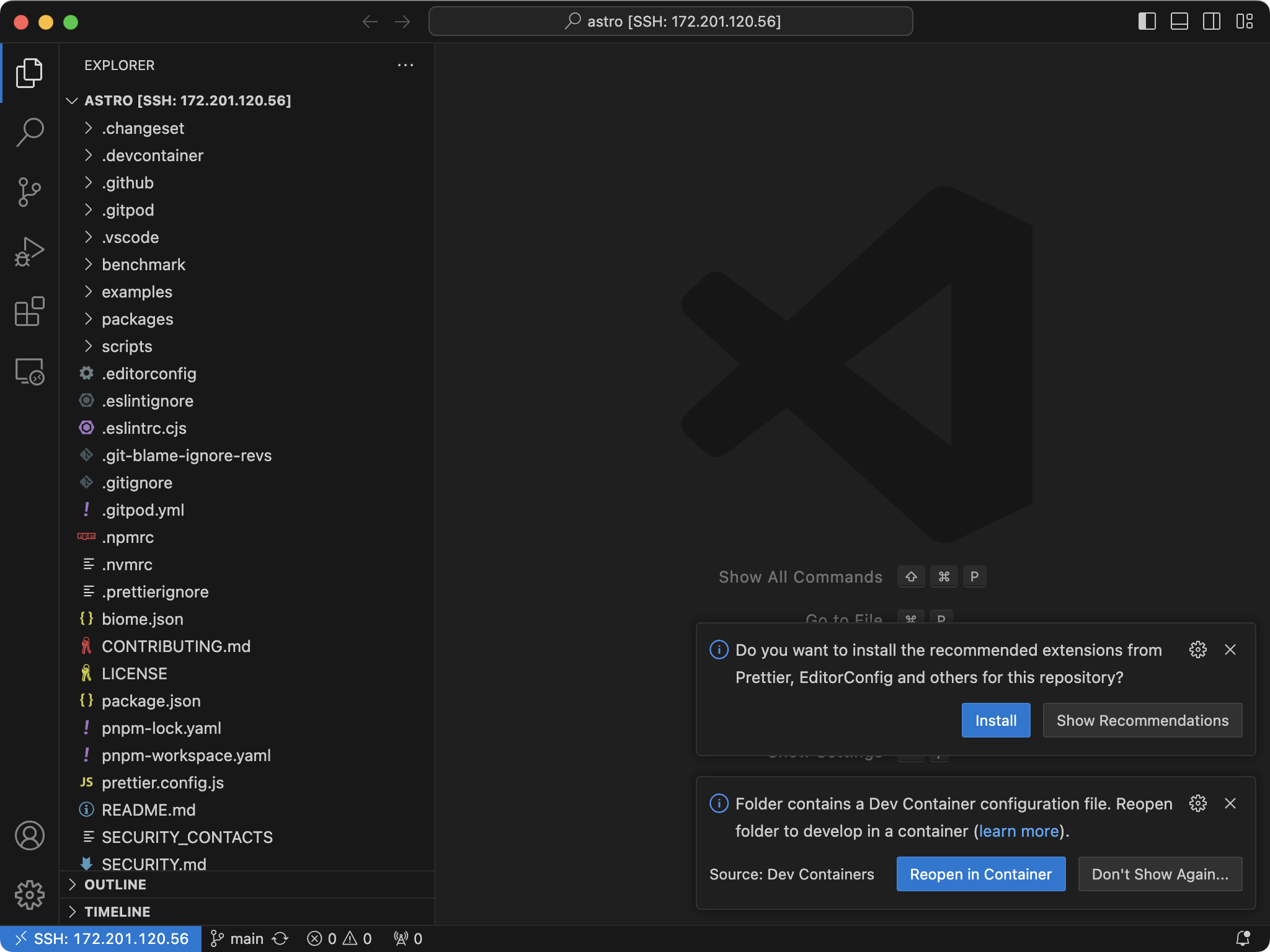Click the Synchronize Changes icon in status bar

(x=280, y=938)
